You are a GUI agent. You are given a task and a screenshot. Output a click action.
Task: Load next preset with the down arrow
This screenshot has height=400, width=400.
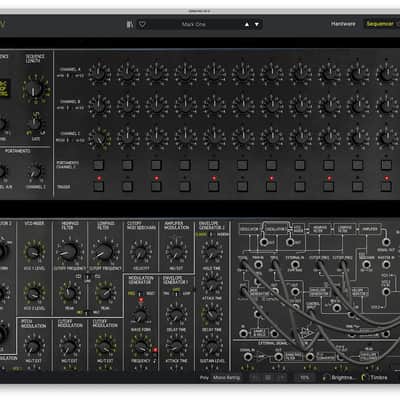click(257, 24)
